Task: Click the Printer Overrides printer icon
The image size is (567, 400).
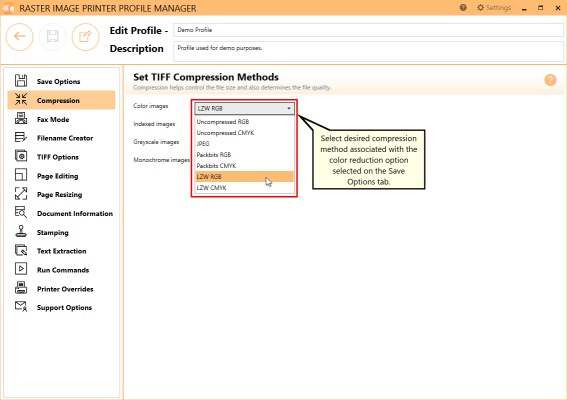Action: [21, 288]
